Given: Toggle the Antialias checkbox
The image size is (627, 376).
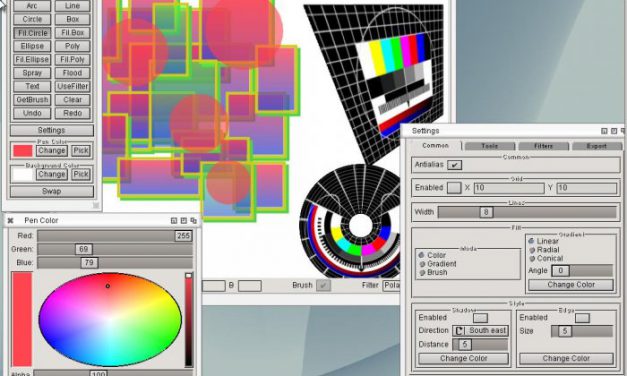Looking at the screenshot, I should 455,165.
